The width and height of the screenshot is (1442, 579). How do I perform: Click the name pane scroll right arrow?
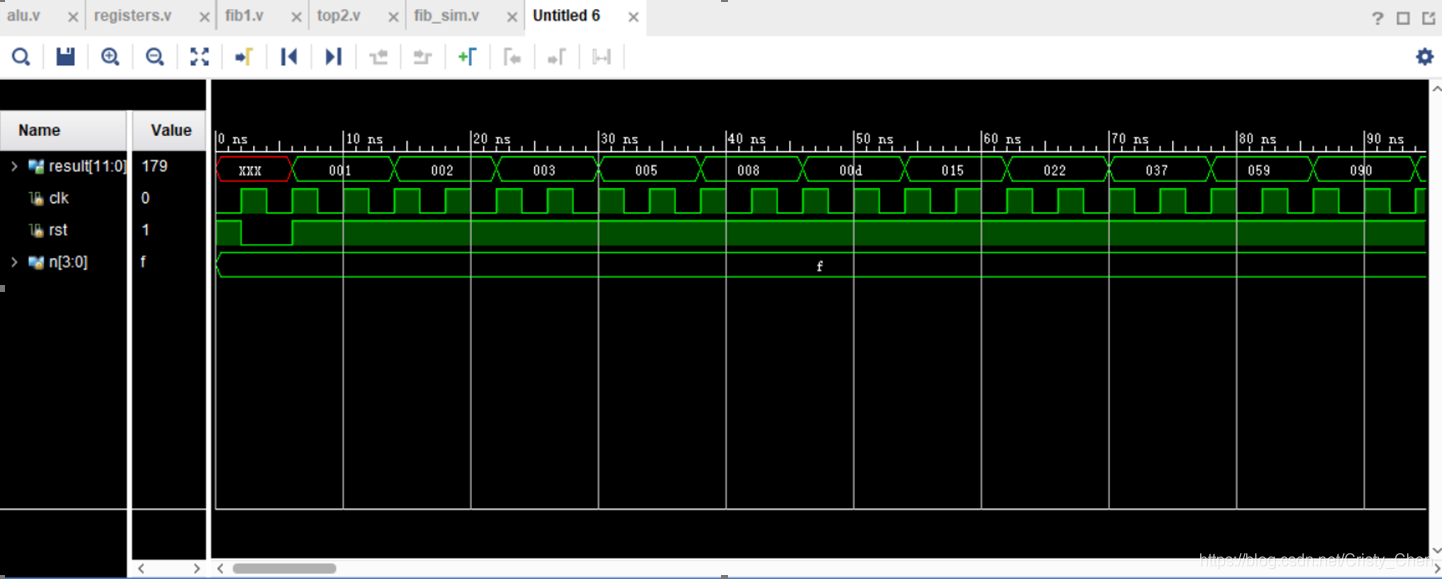(x=196, y=568)
